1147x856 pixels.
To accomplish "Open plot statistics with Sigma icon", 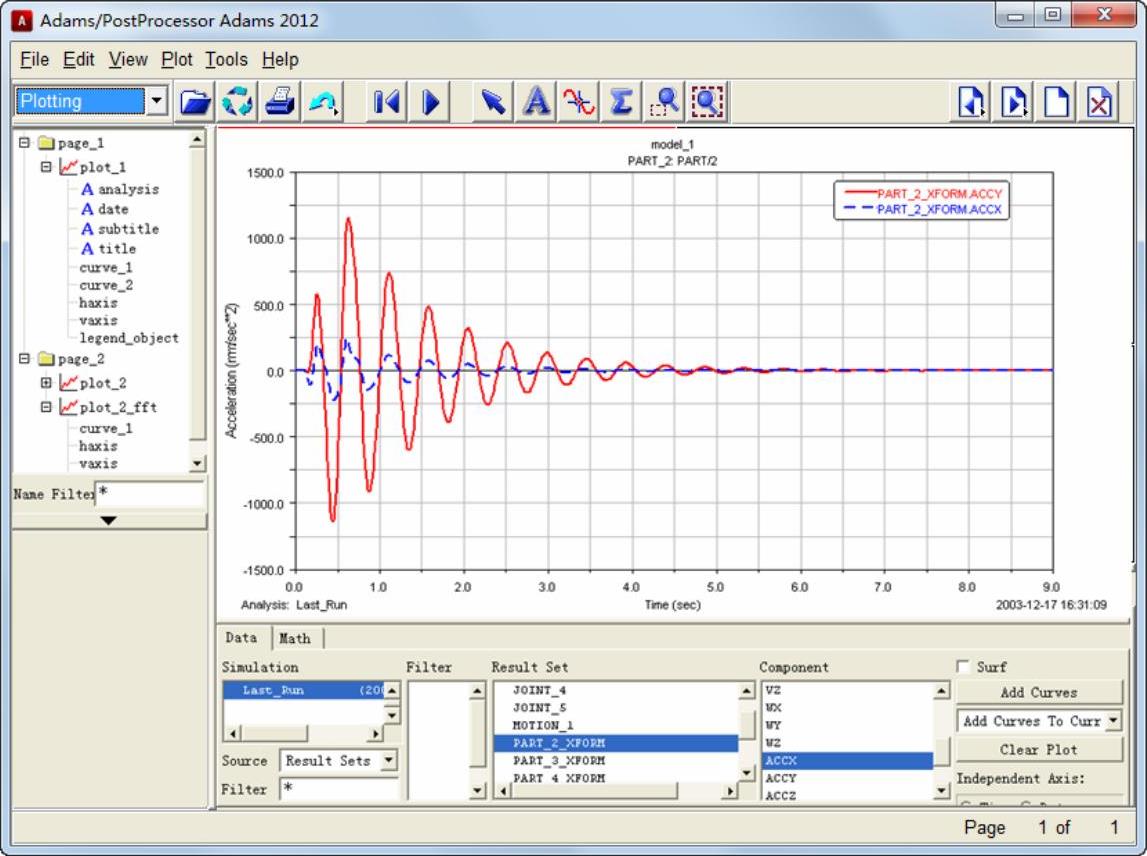I will tap(621, 101).
